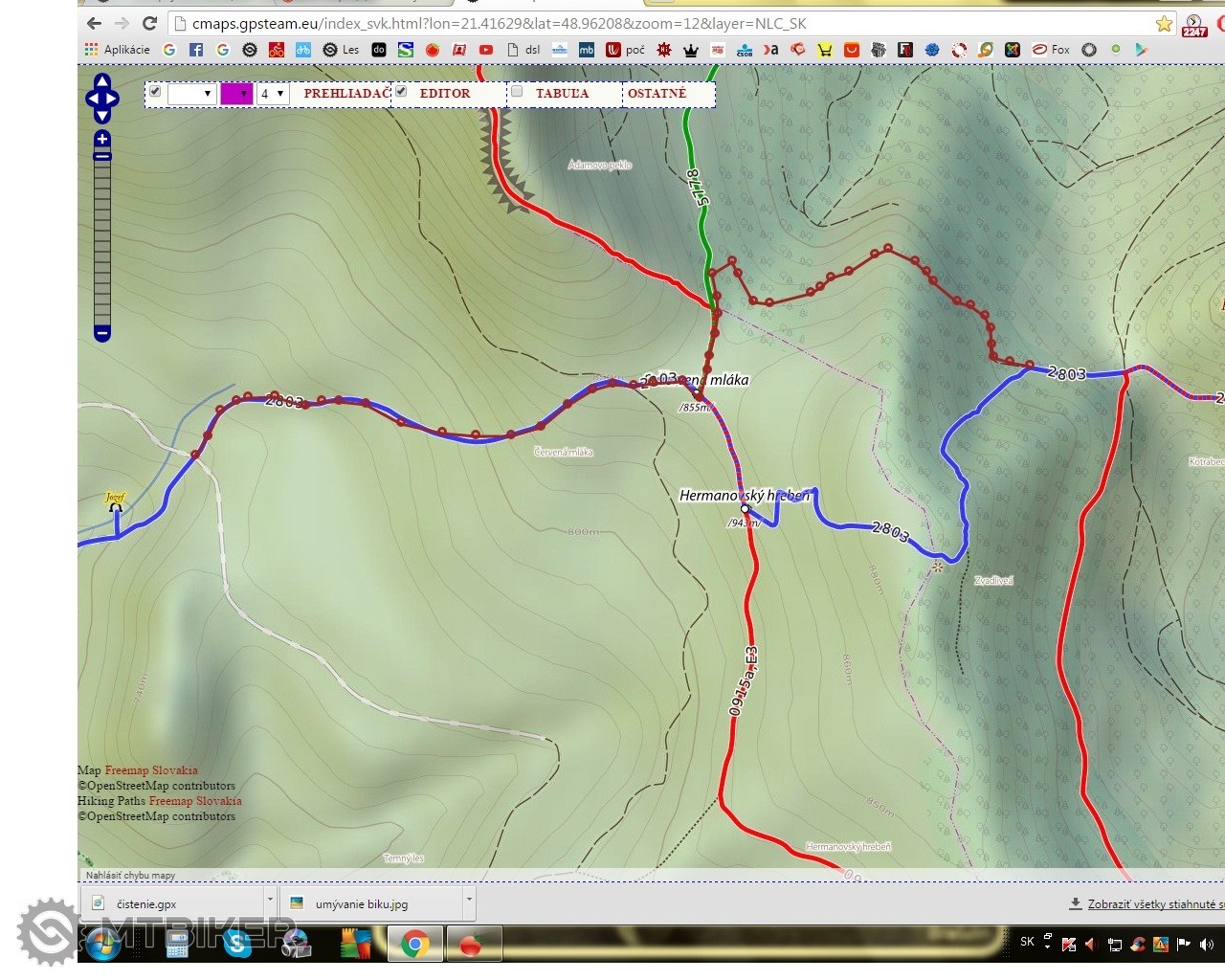Expand options arrow for čistenie.gpx download
Screen dimensions: 1225x980
pos(270,900)
